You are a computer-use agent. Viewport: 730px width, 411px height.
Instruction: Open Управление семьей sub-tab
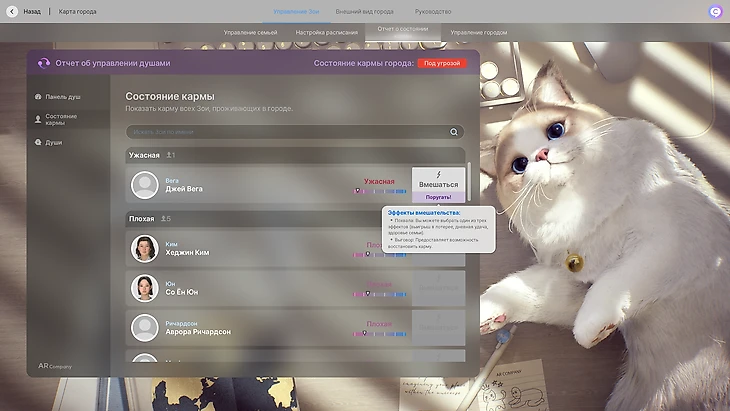pyautogui.click(x=249, y=32)
